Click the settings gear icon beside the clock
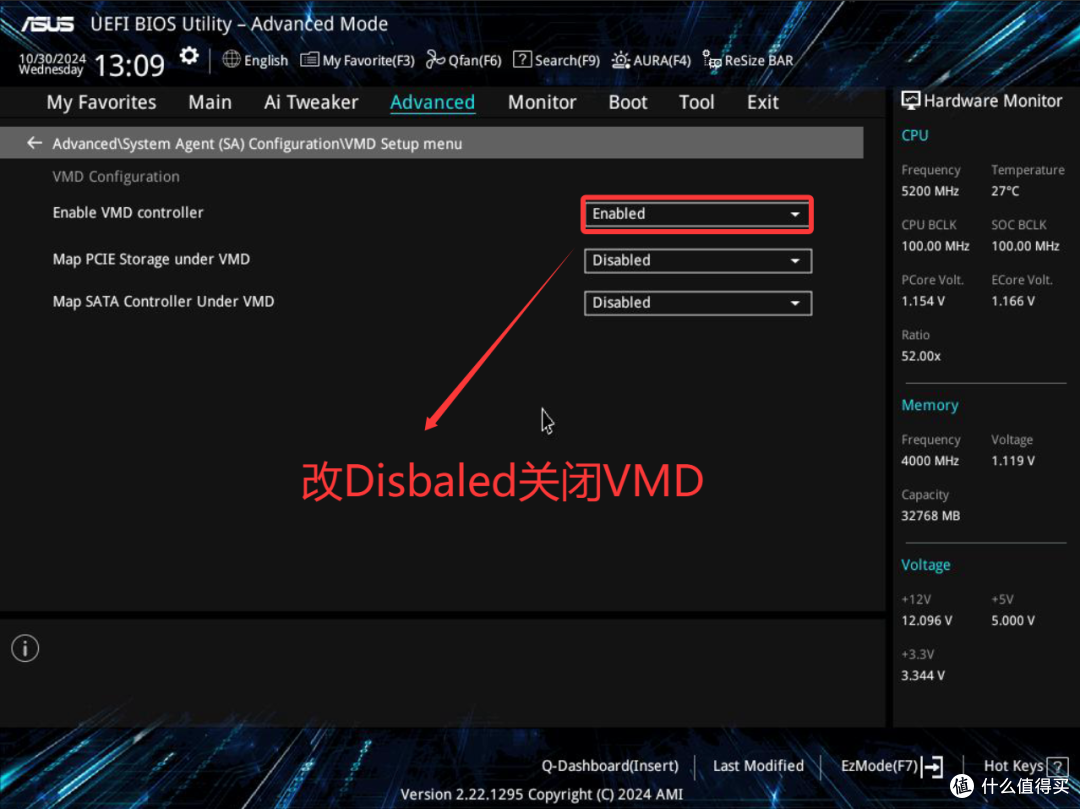The height and width of the screenshot is (809, 1080). tap(189, 56)
